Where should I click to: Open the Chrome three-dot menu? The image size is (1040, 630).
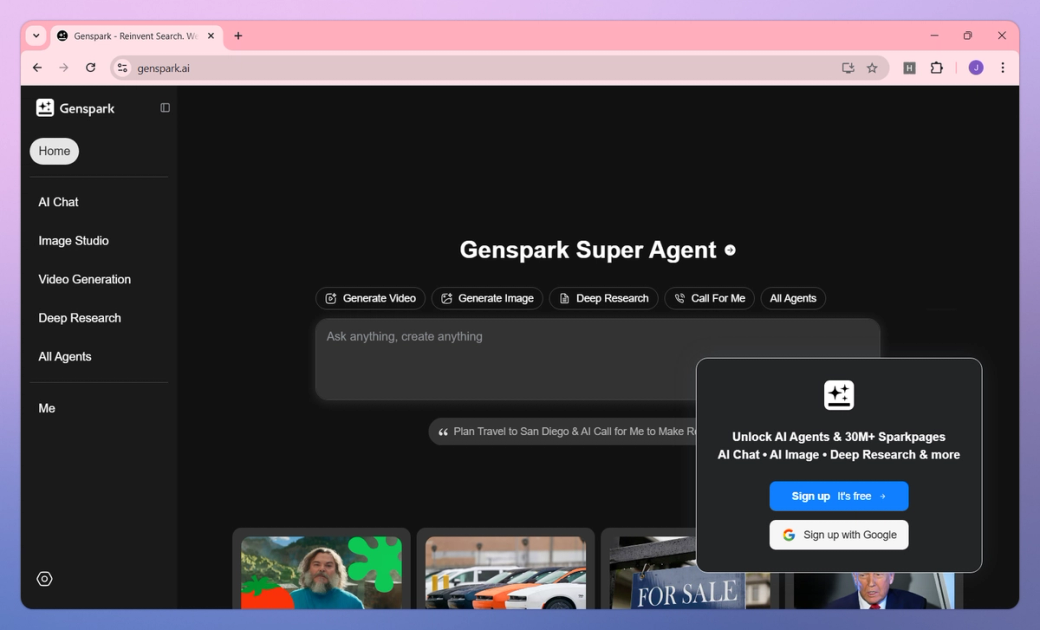point(1003,67)
